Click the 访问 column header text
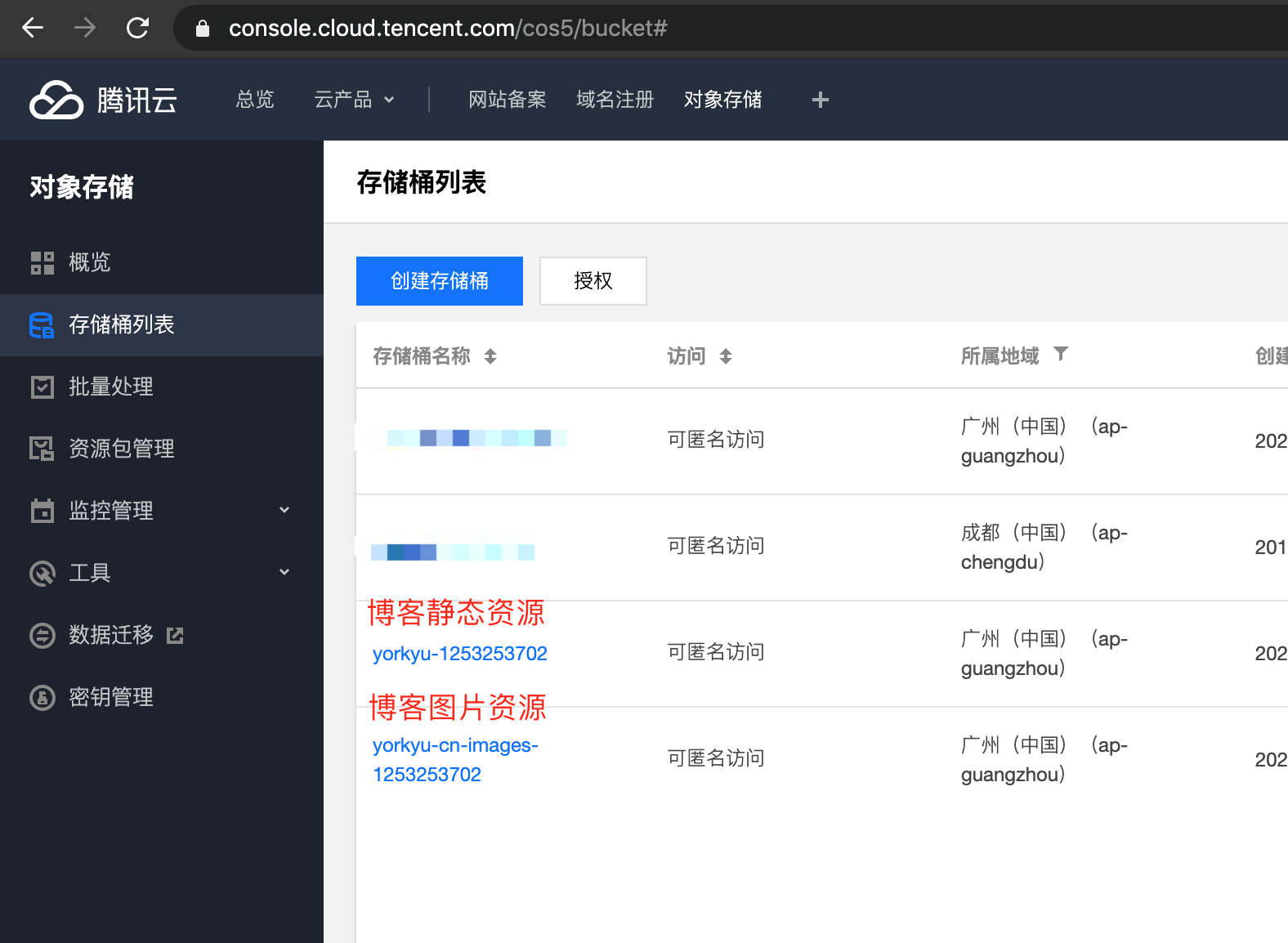The width and height of the screenshot is (1288, 943). (x=686, y=356)
